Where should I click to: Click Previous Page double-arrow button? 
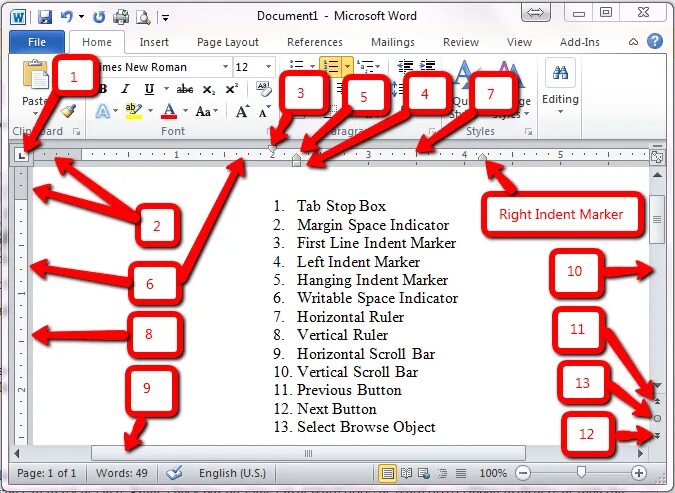coord(657,401)
